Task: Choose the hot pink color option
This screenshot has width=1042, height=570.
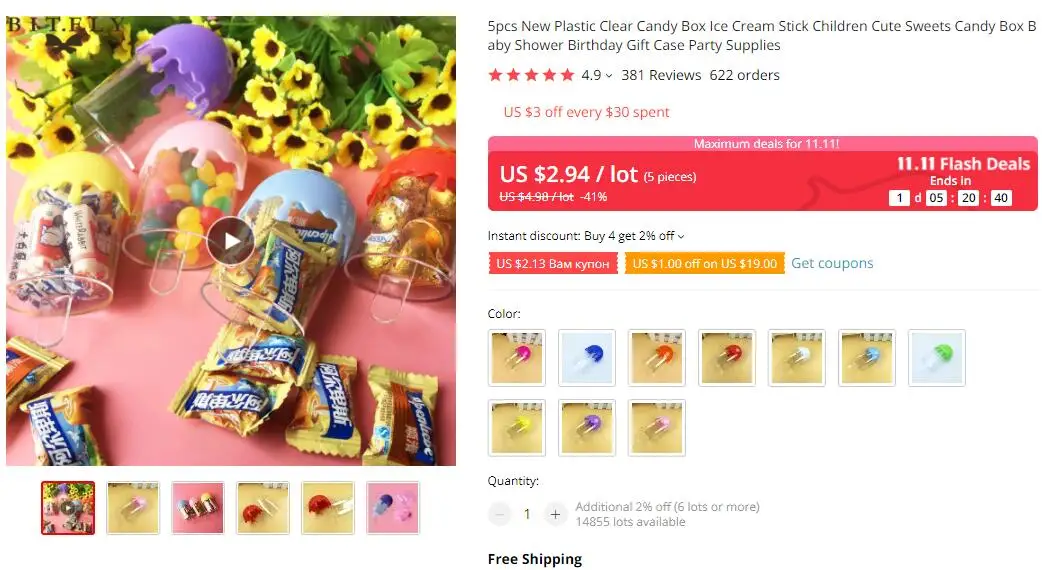Action: tap(517, 357)
